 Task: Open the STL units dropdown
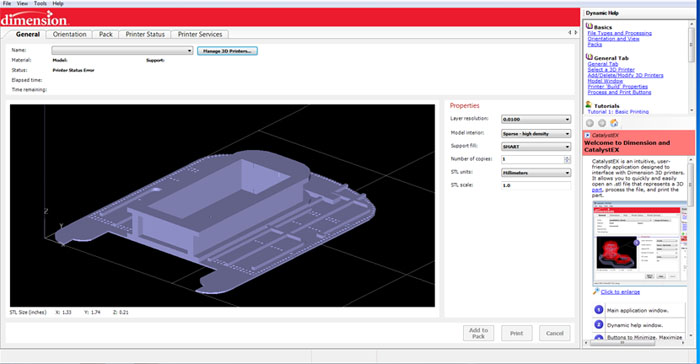[x=536, y=172]
